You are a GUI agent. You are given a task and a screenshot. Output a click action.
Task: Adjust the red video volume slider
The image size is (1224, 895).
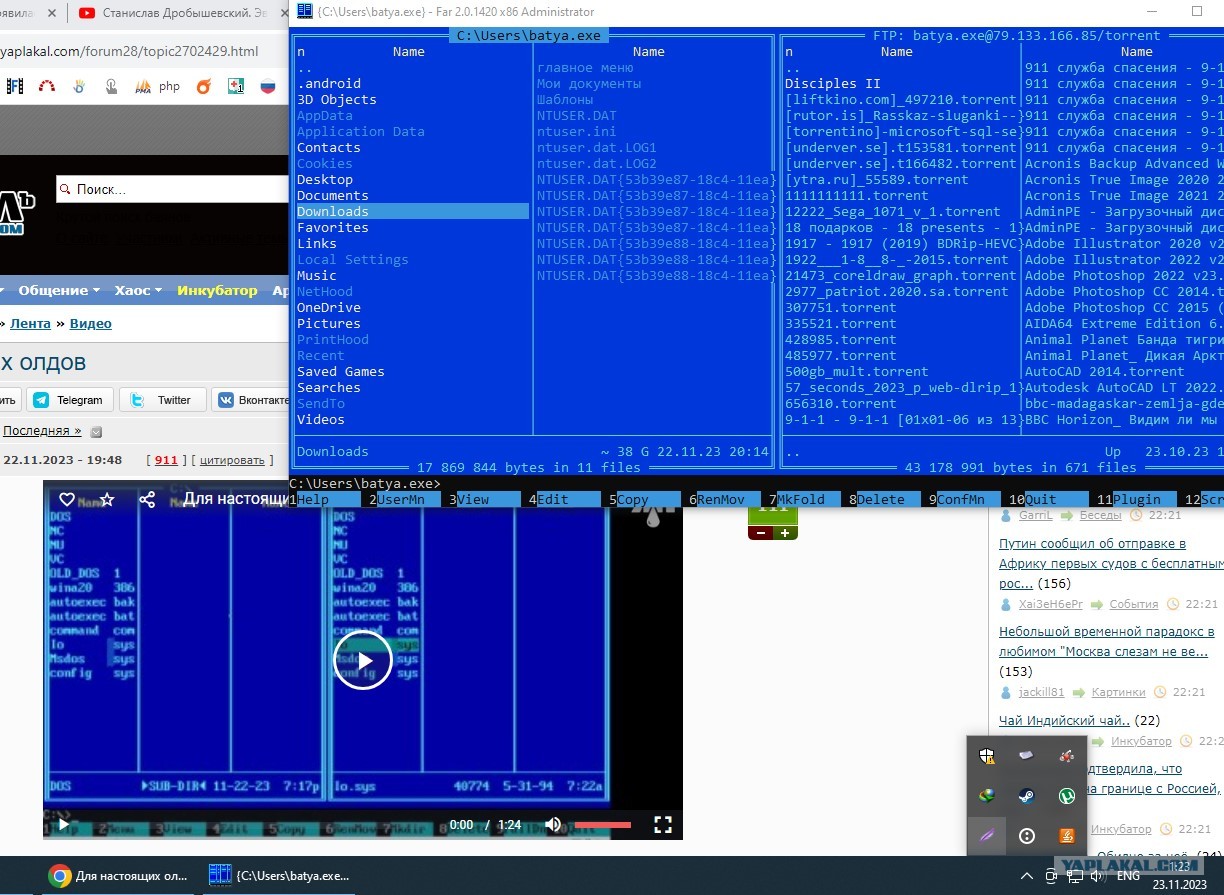(x=602, y=825)
